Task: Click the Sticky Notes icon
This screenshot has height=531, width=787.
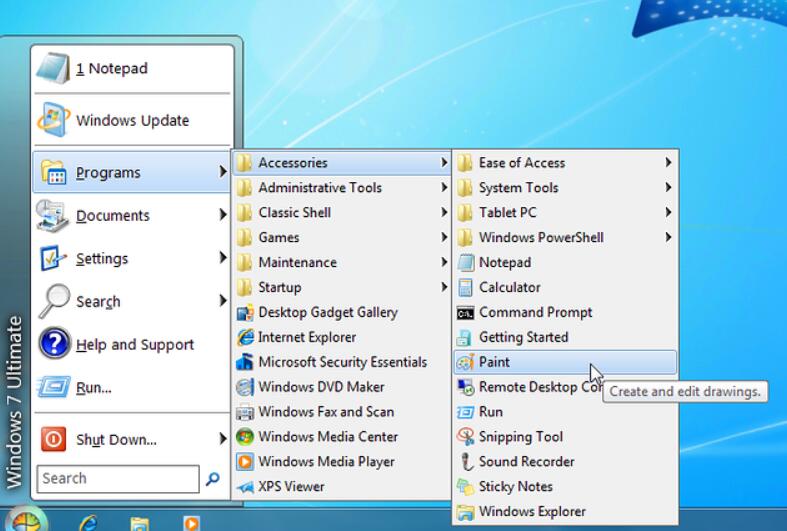Action: point(465,487)
